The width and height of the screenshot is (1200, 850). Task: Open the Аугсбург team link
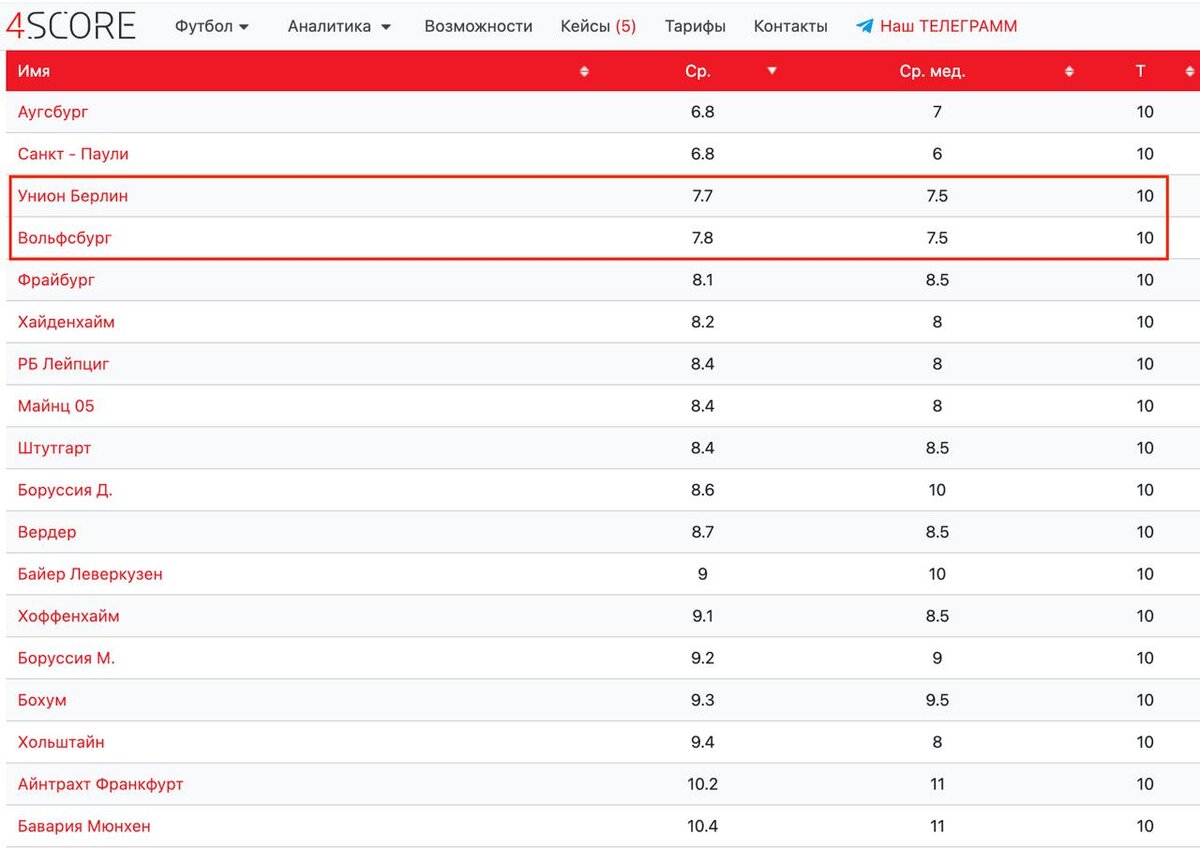point(53,112)
